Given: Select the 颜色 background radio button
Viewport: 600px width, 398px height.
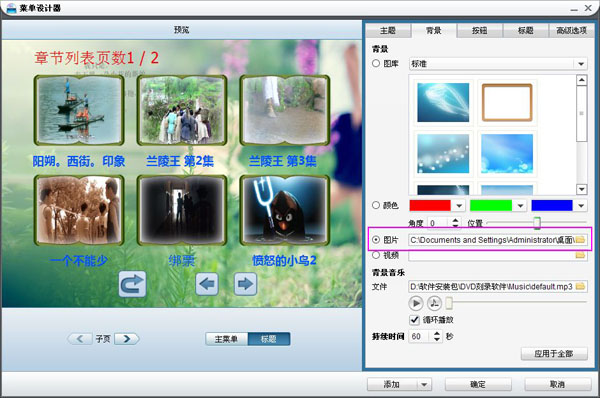Looking at the screenshot, I should point(376,205).
